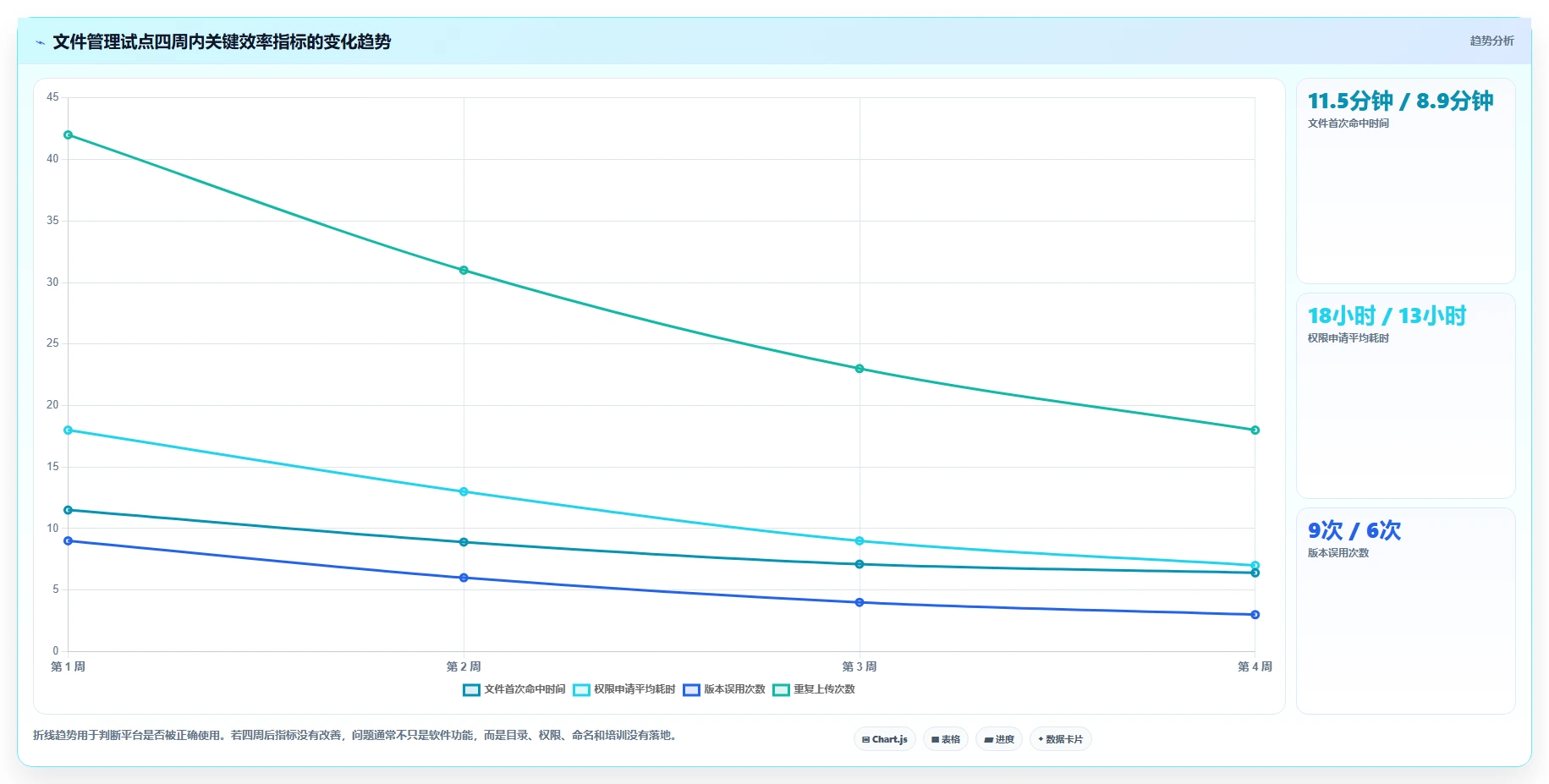Select the 文件首次命中时间 point at 第 1 周 (11.5)
This screenshot has height=784, width=1549.
pos(69,510)
